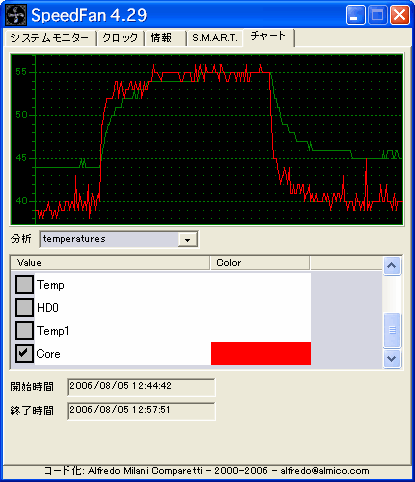Open the temperatures analysis dropdown arrow

pos(187,240)
